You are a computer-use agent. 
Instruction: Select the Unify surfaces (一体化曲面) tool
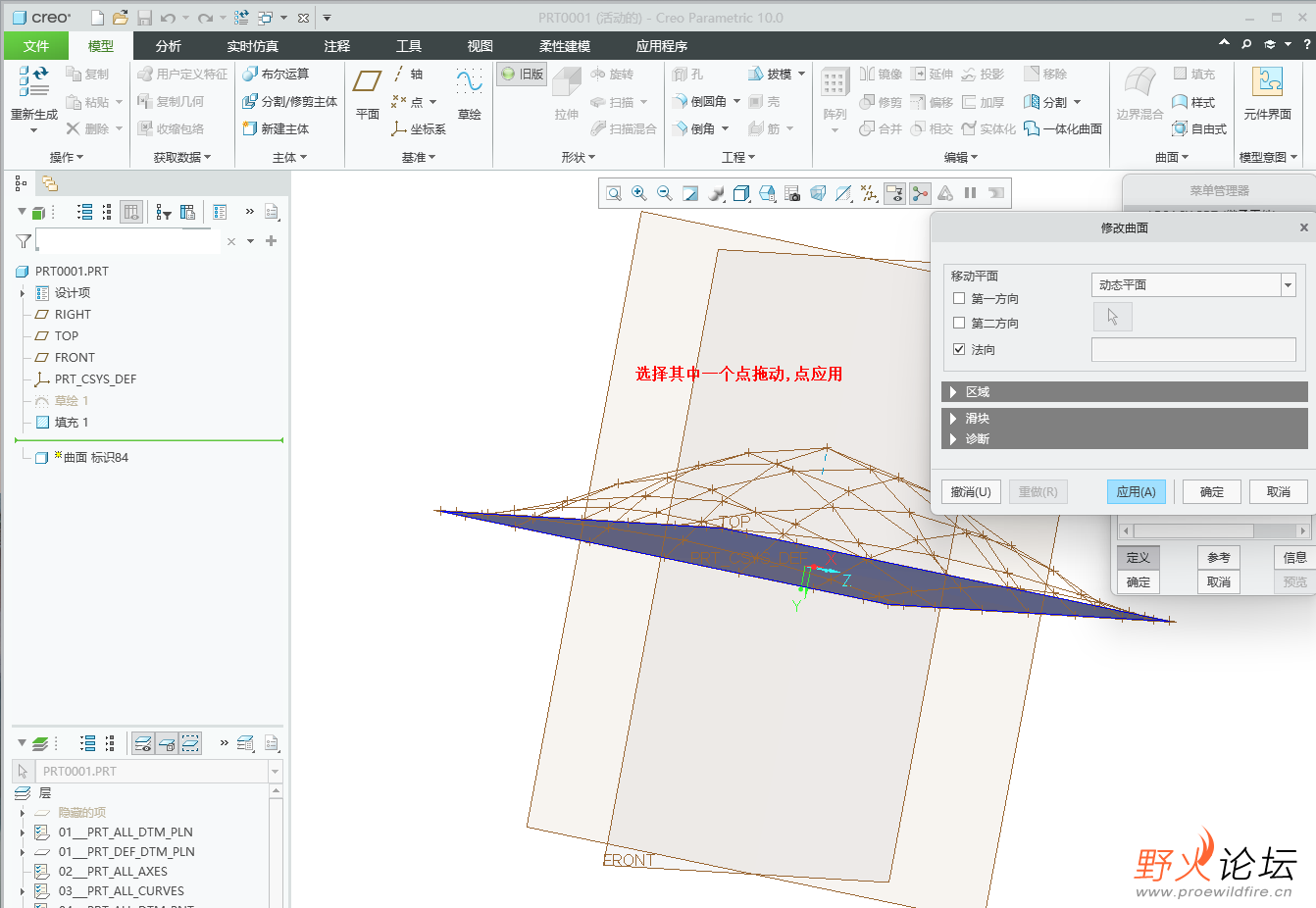click(x=1063, y=128)
